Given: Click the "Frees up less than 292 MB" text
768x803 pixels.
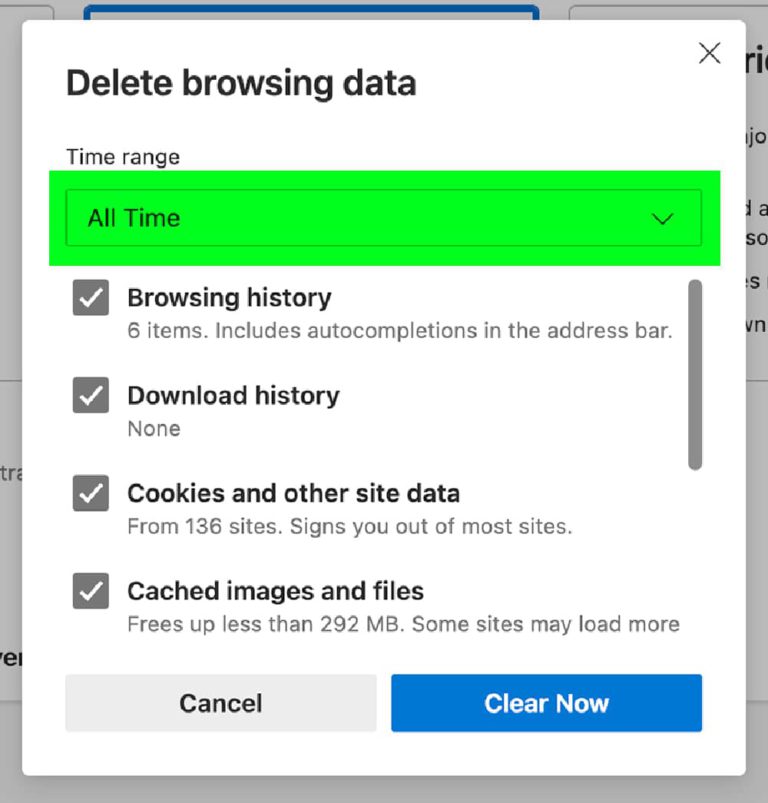Looking at the screenshot, I should pyautogui.click(x=403, y=624).
